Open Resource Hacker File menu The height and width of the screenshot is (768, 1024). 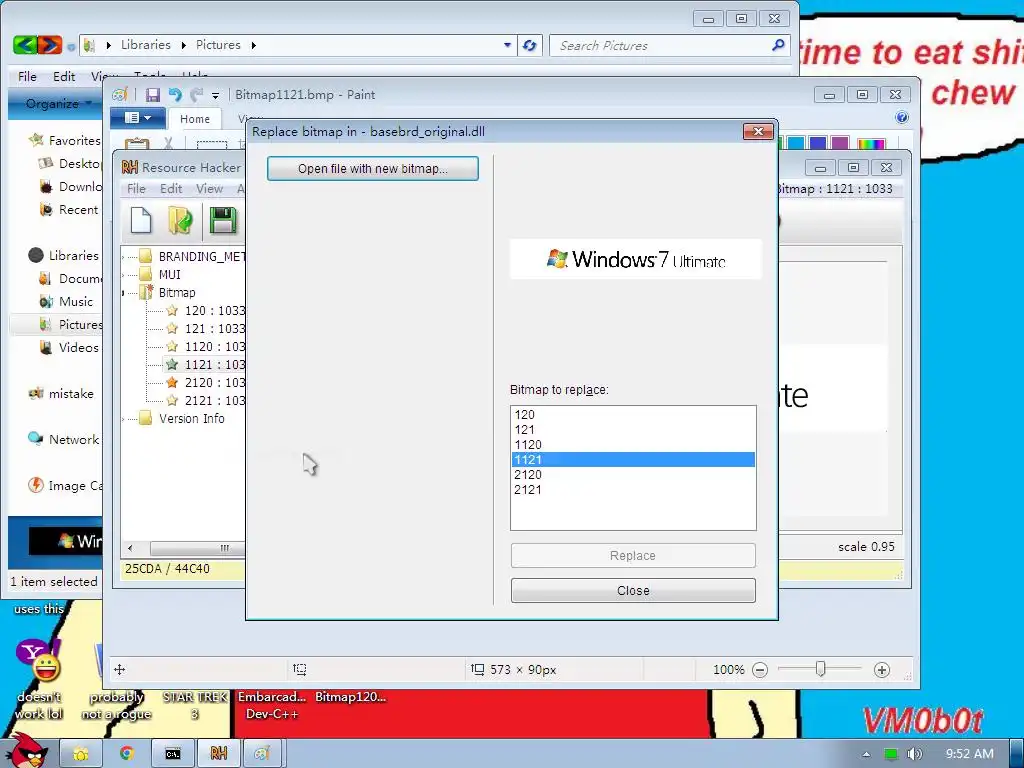pos(136,189)
